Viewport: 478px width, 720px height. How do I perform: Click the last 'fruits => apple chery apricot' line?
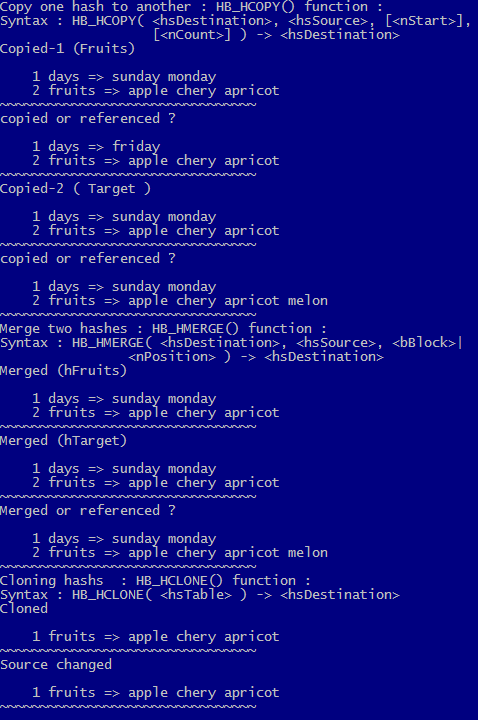[156, 692]
